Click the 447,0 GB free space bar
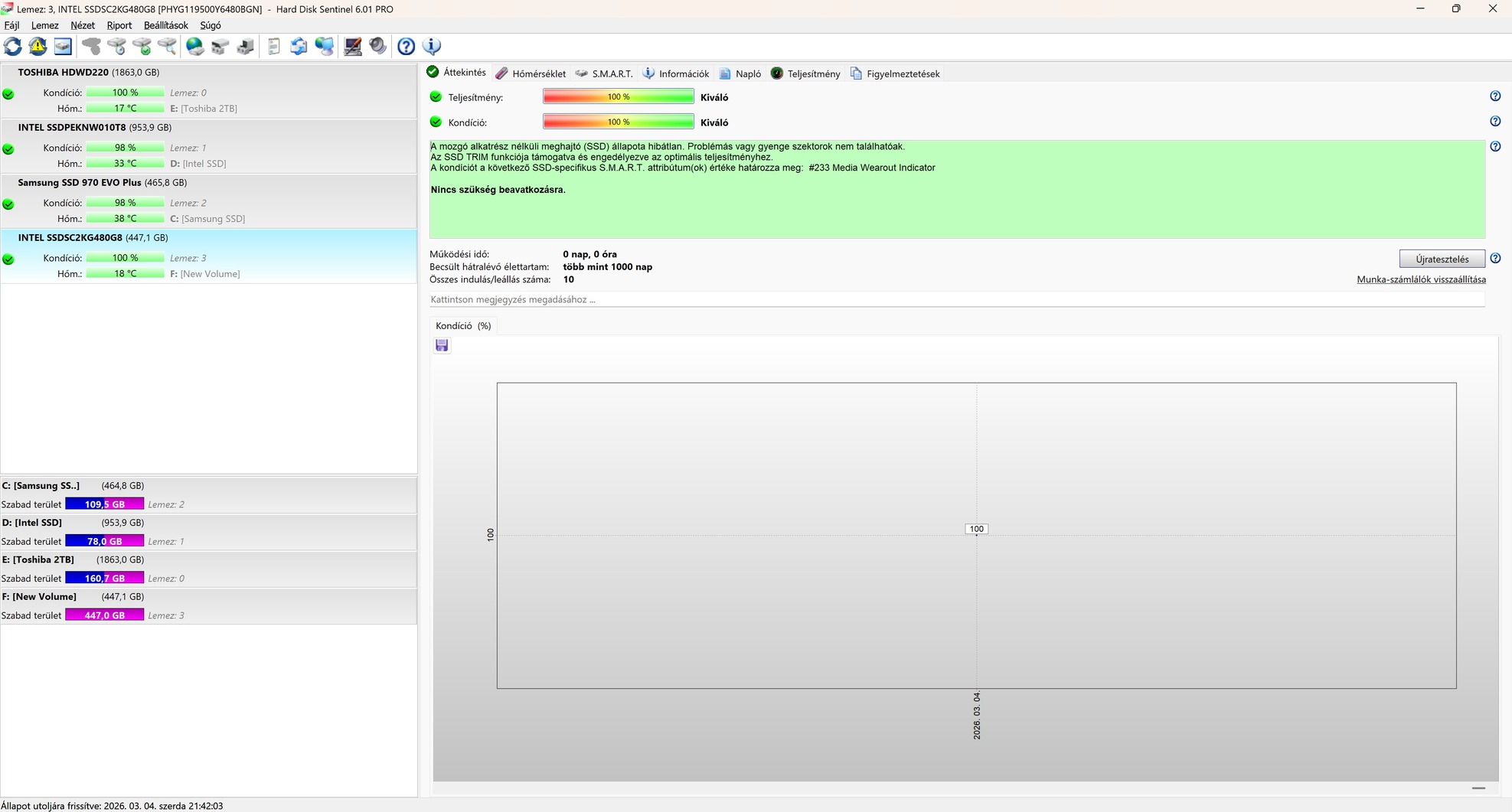The image size is (1512, 812). click(x=105, y=615)
